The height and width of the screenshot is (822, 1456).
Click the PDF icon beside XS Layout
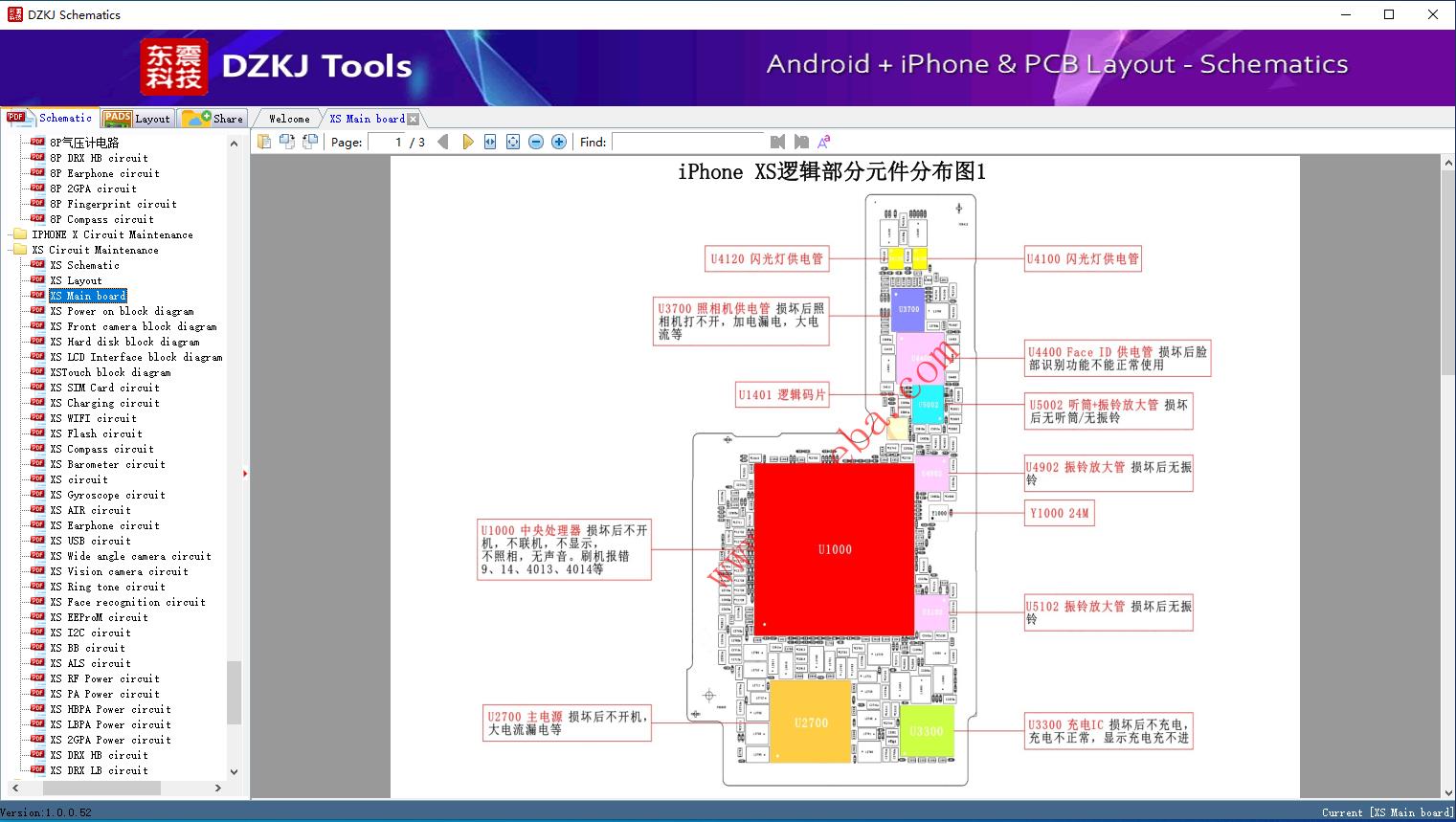click(x=37, y=280)
